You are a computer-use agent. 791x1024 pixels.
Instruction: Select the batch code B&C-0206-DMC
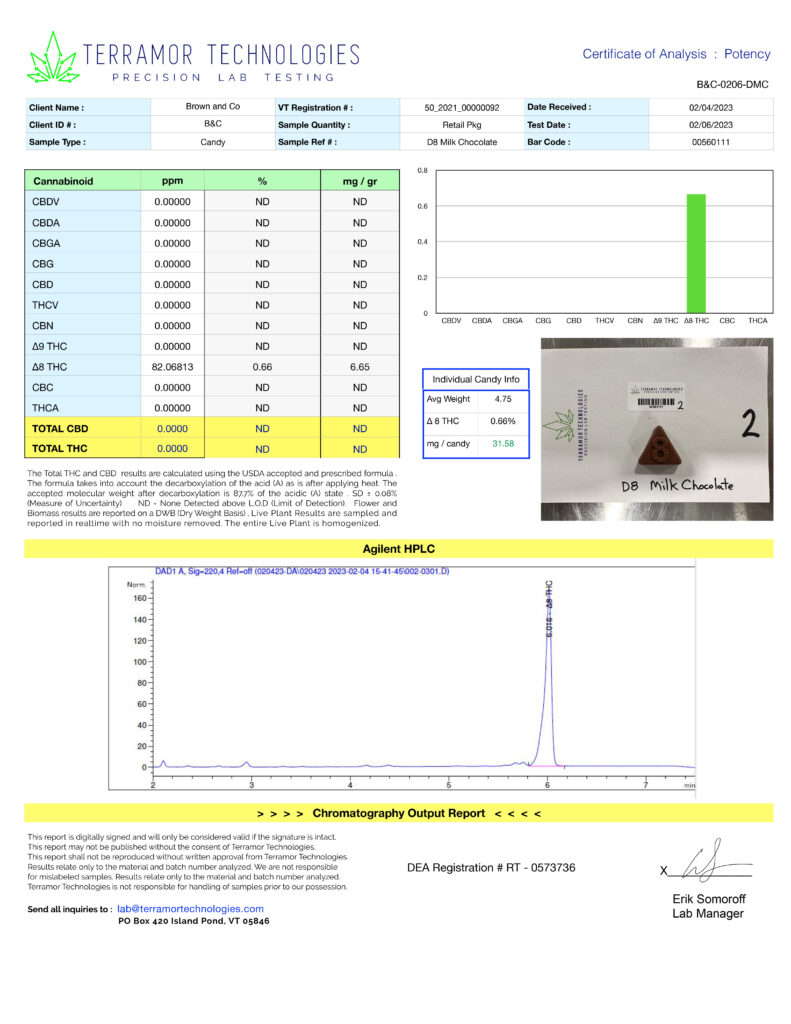[x=732, y=84]
